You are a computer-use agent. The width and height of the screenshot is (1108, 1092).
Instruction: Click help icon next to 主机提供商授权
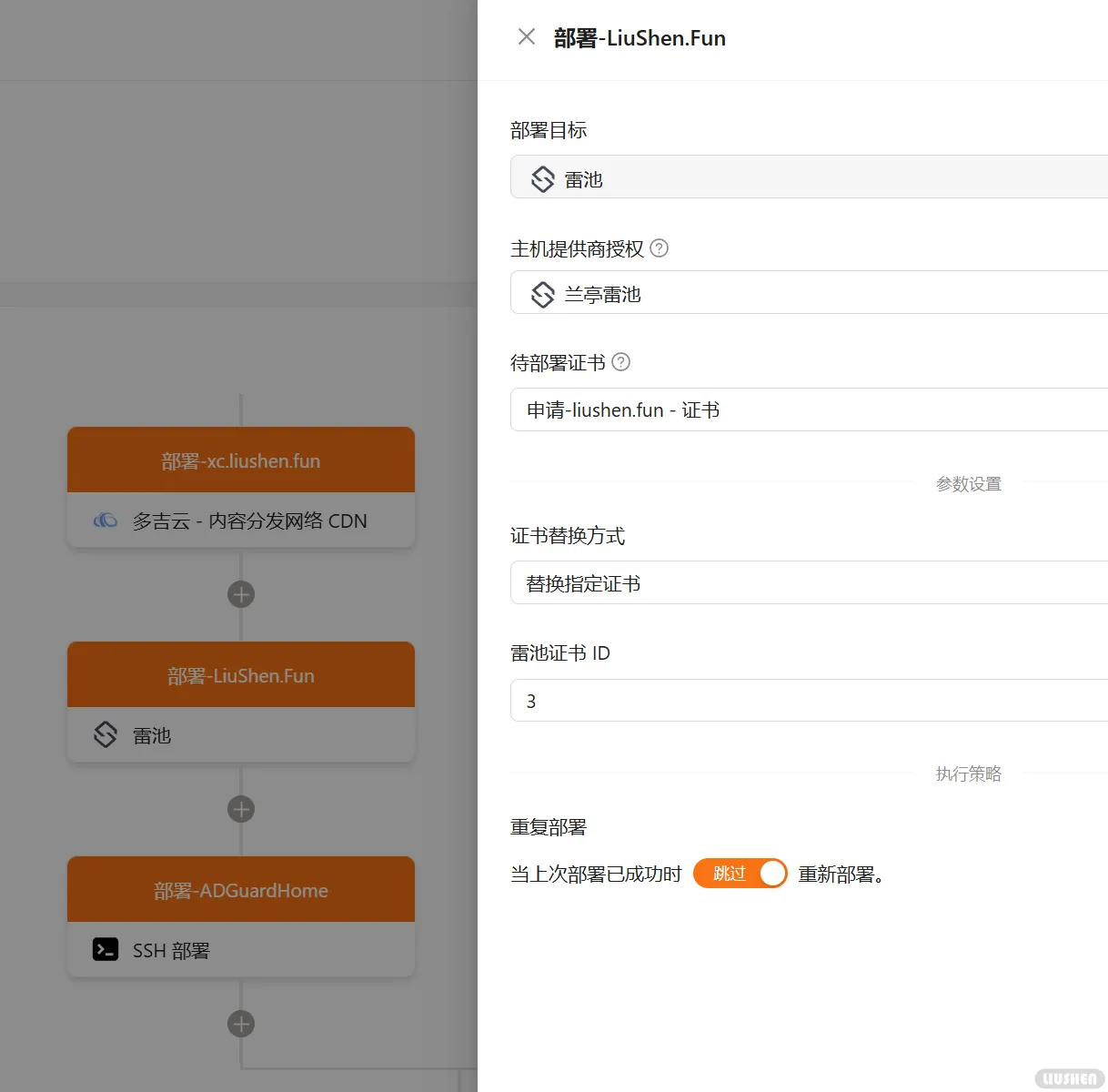click(x=660, y=248)
